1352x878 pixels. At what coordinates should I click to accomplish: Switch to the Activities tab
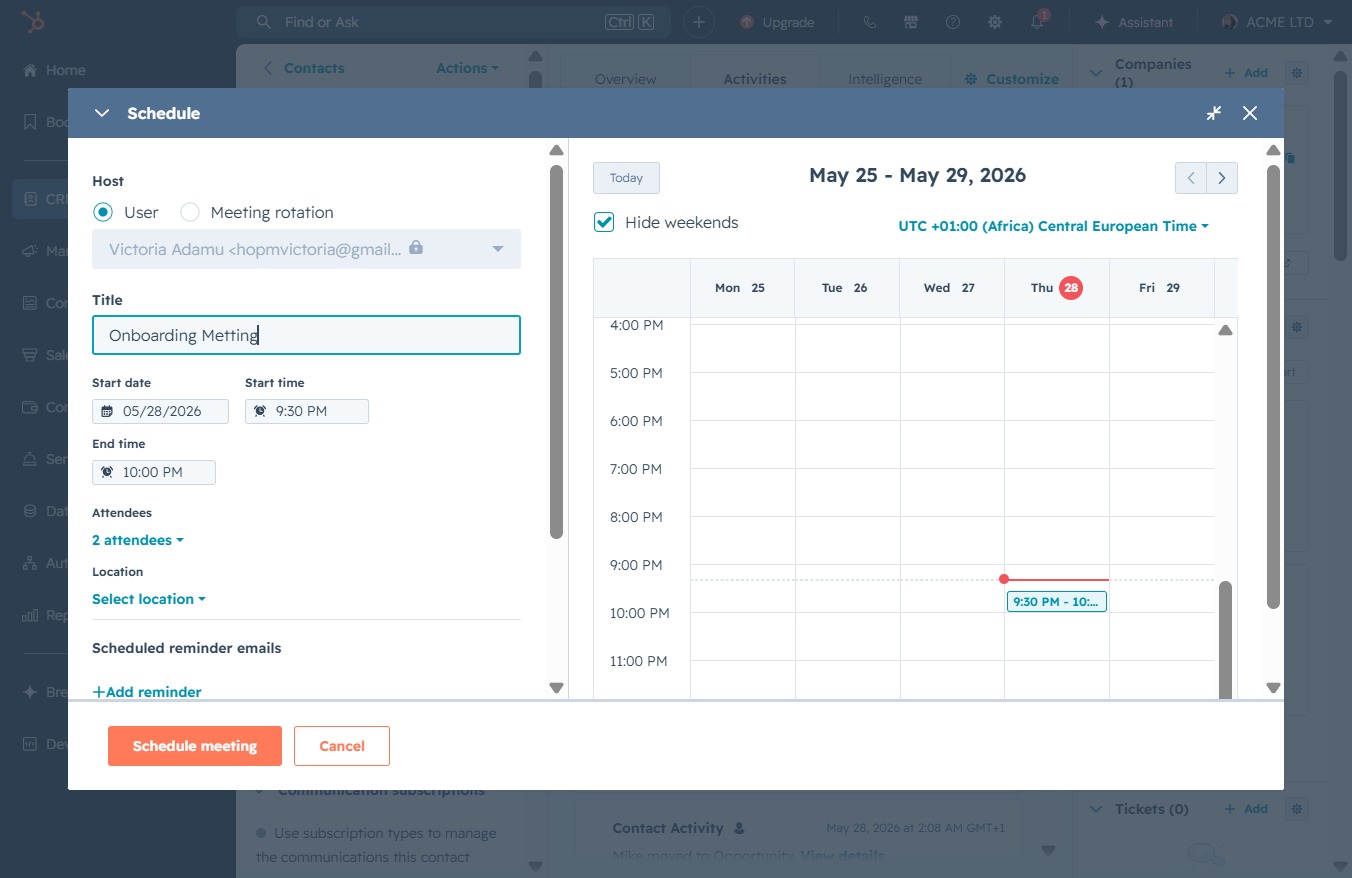point(755,79)
